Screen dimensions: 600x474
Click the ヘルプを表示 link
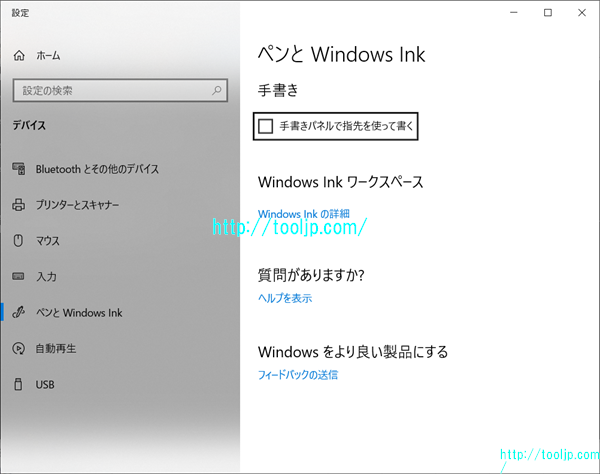pyautogui.click(x=285, y=298)
